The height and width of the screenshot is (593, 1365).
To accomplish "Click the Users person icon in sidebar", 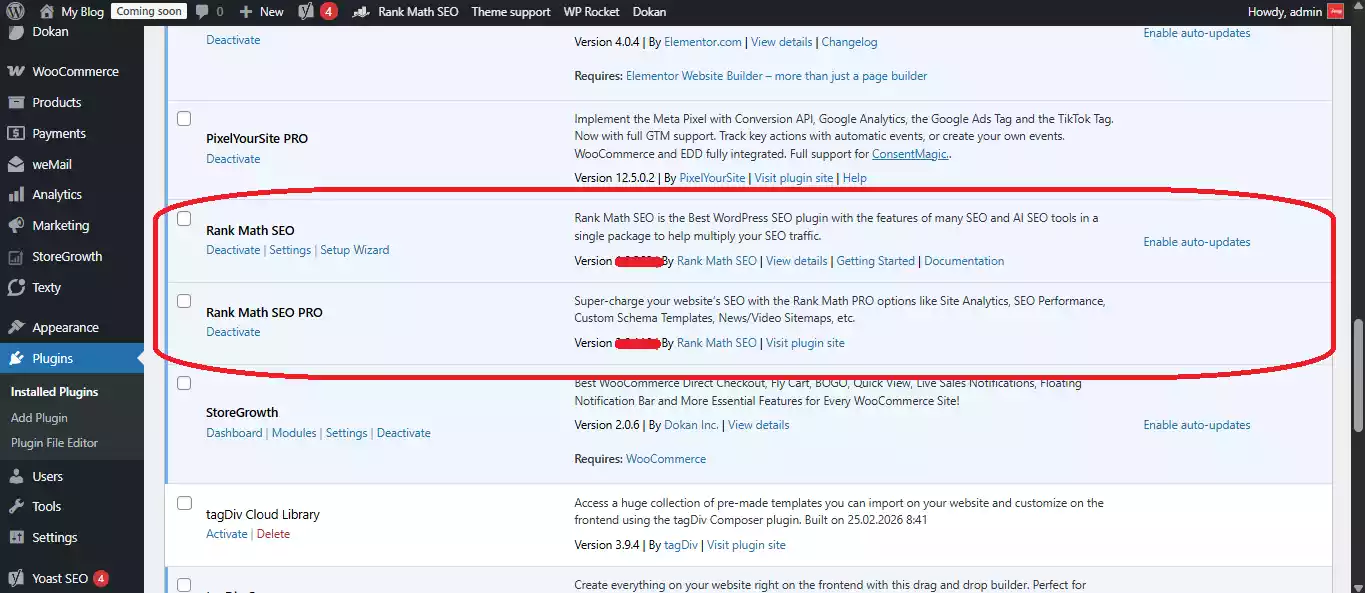I will (x=16, y=477).
